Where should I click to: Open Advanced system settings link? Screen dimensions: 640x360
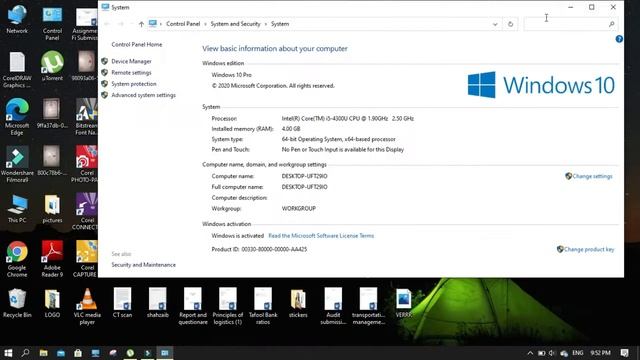click(x=143, y=95)
